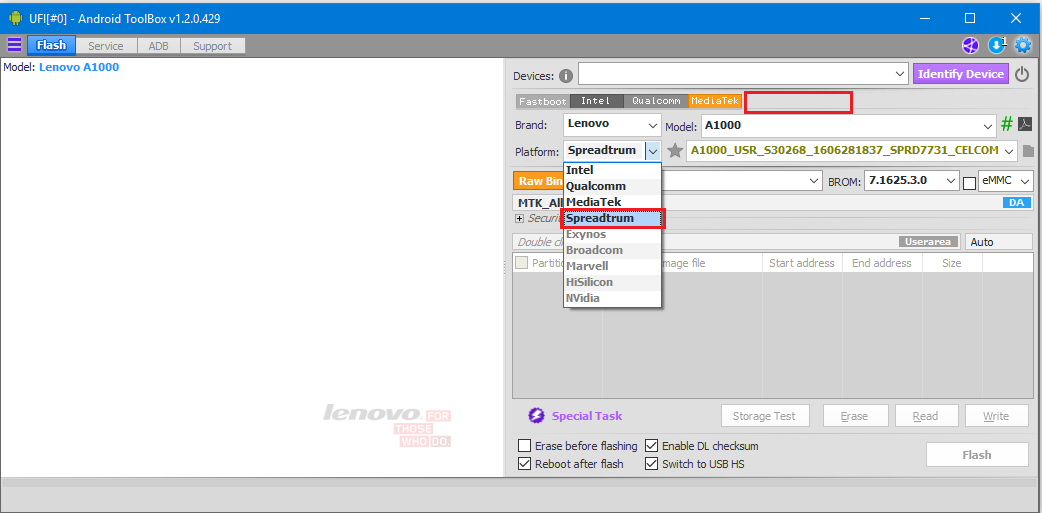Click the Read button

[925, 416]
